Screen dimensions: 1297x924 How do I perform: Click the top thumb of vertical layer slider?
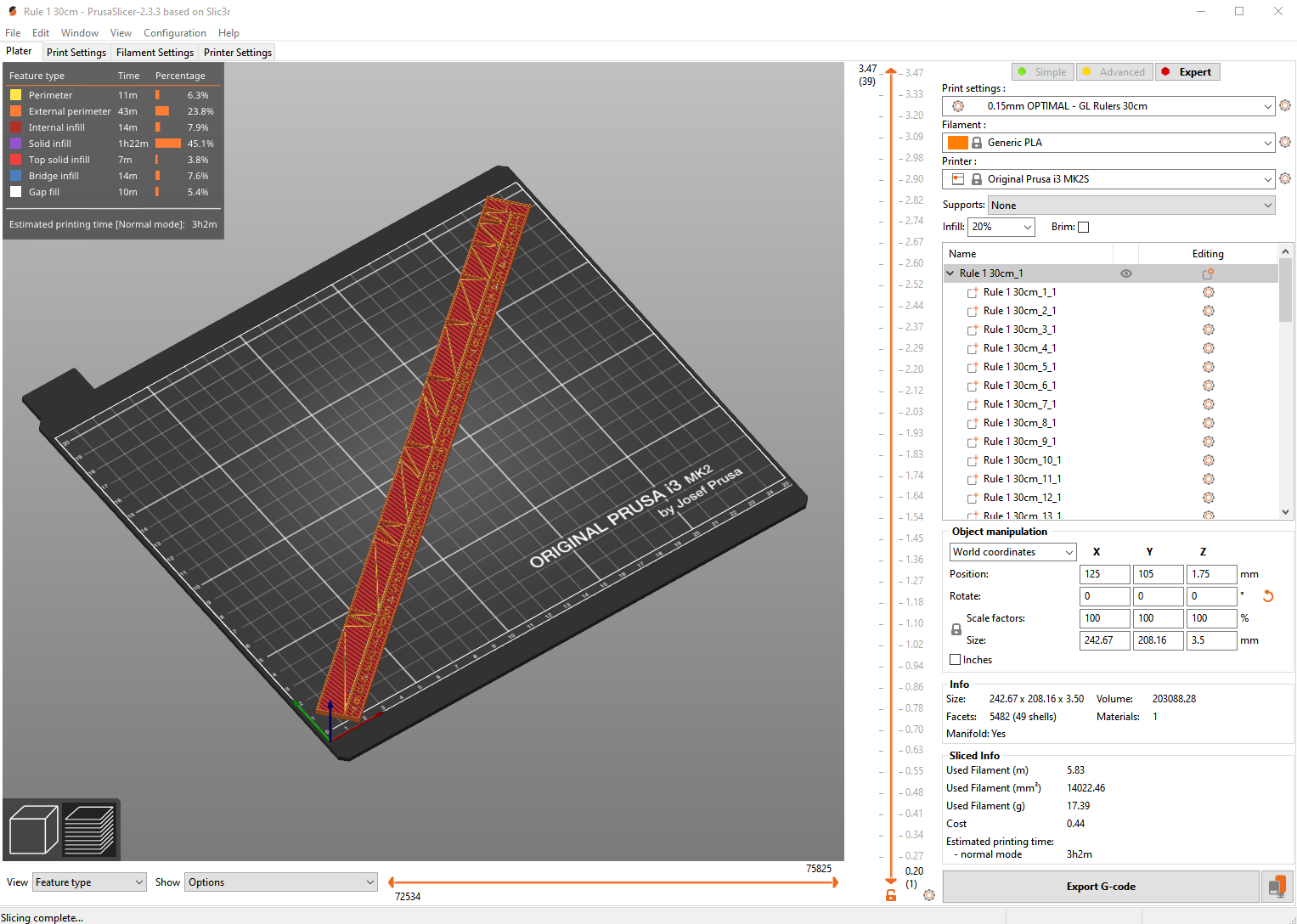tap(891, 72)
